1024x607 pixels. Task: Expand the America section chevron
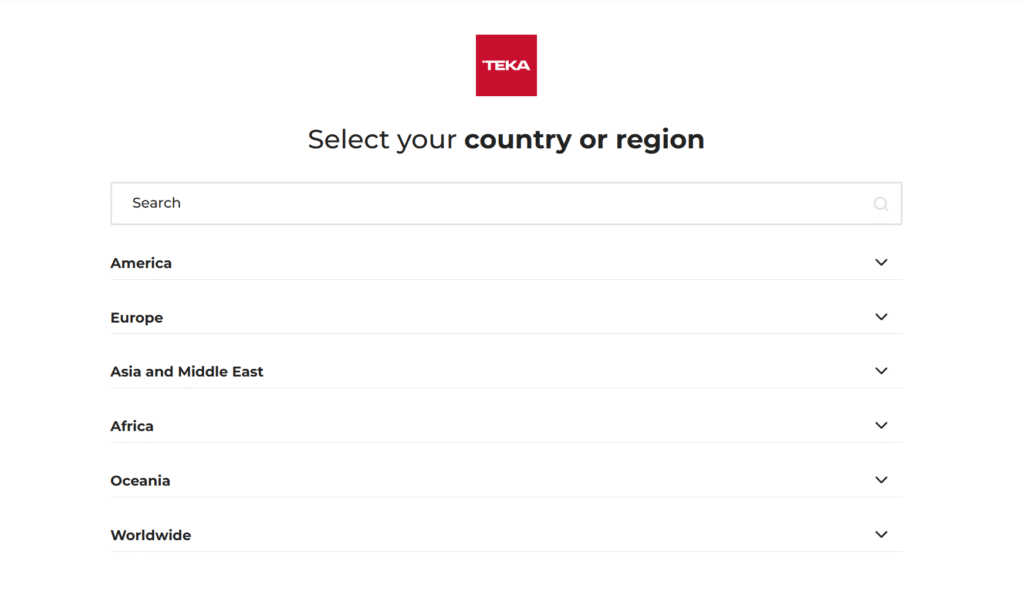[882, 262]
